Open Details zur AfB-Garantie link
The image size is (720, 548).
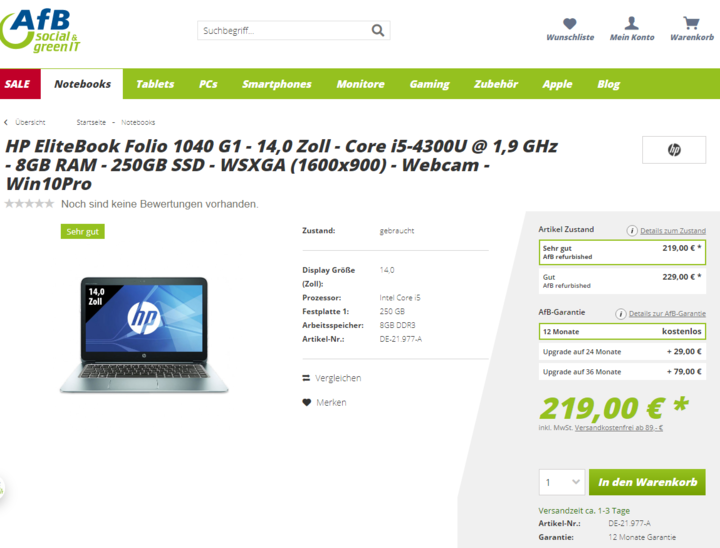pos(667,314)
